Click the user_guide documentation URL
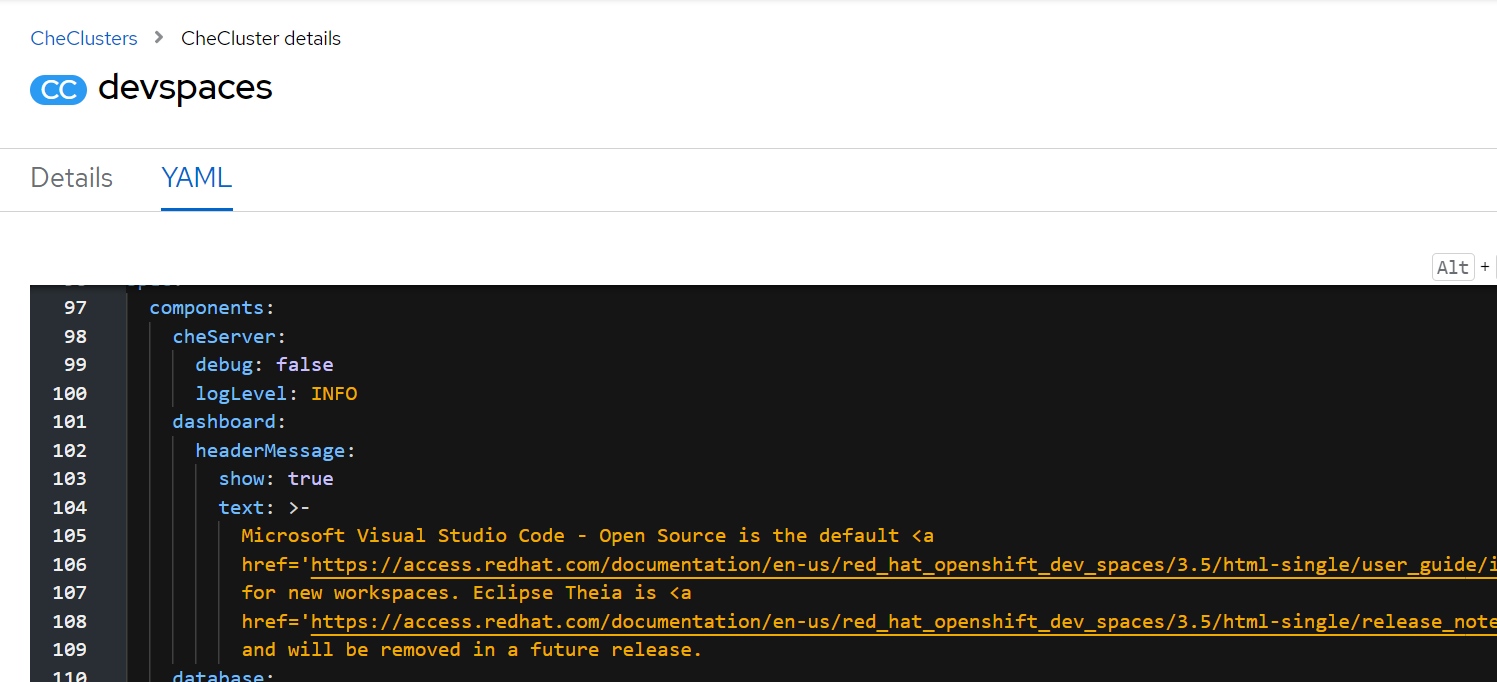 pyautogui.click(x=900, y=564)
